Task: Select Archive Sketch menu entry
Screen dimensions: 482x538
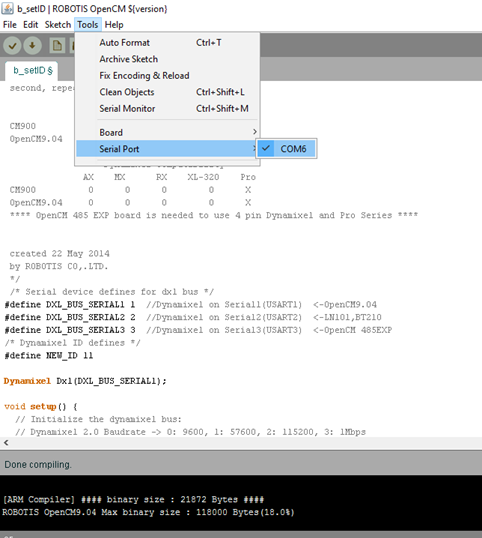Action: [x=167, y=59]
